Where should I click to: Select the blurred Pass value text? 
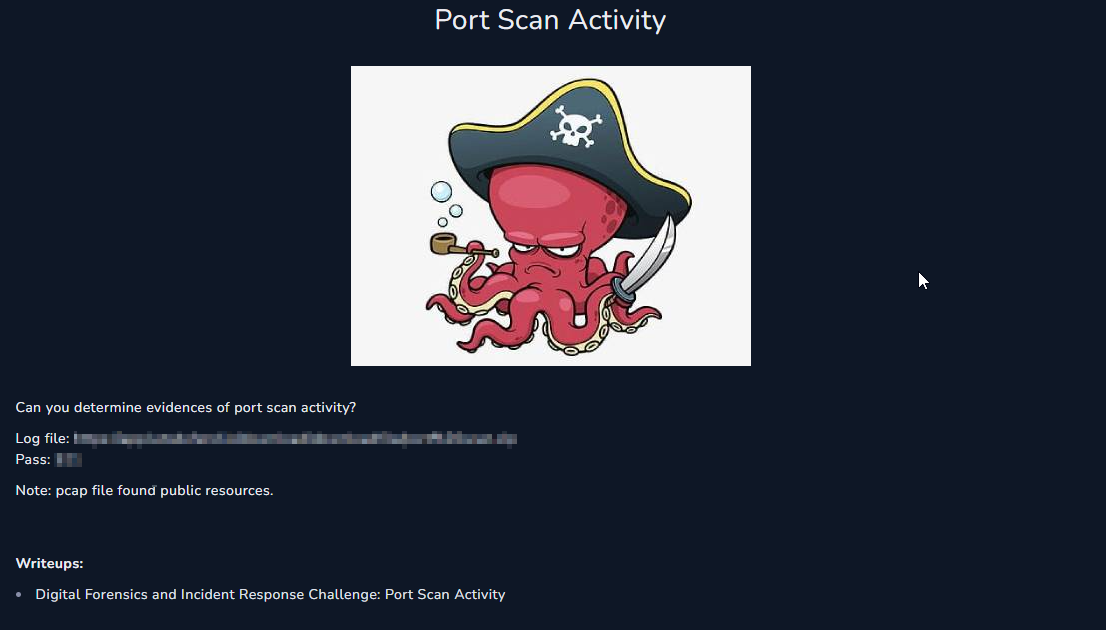click(68, 459)
